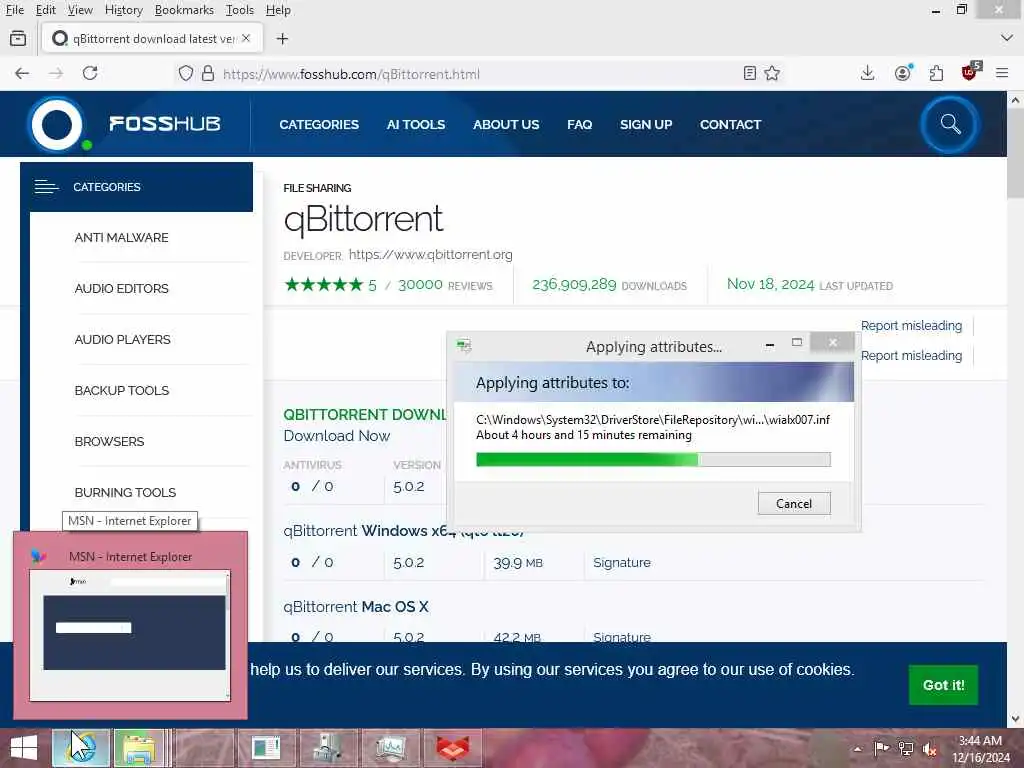The width and height of the screenshot is (1024, 768).
Task: Select ANTI MALWARE category
Action: coord(121,238)
